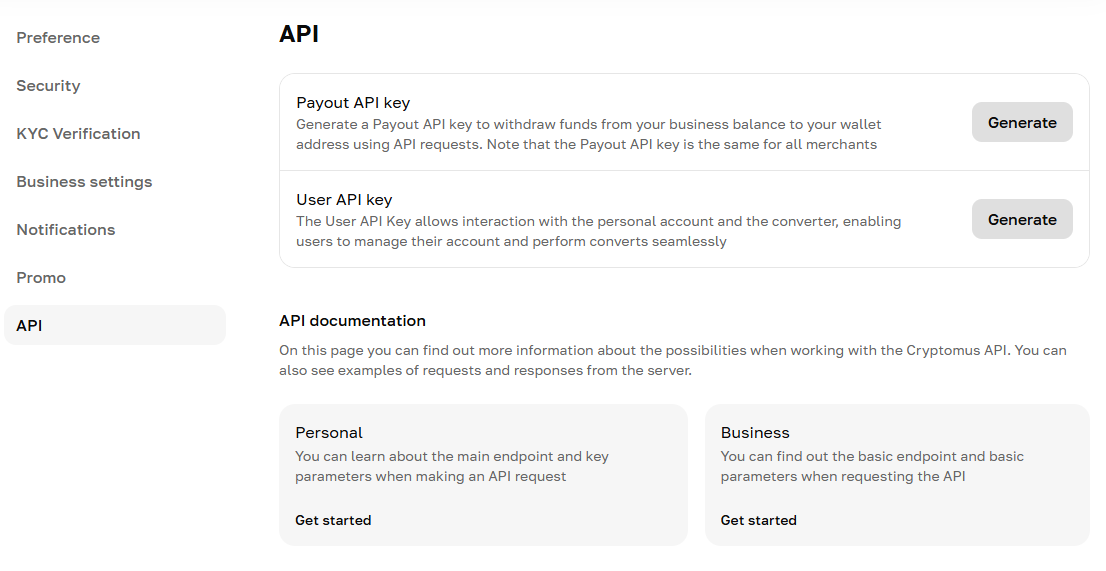1106x571 pixels.
Task: Click the Payout API key heading
Action: 353,103
